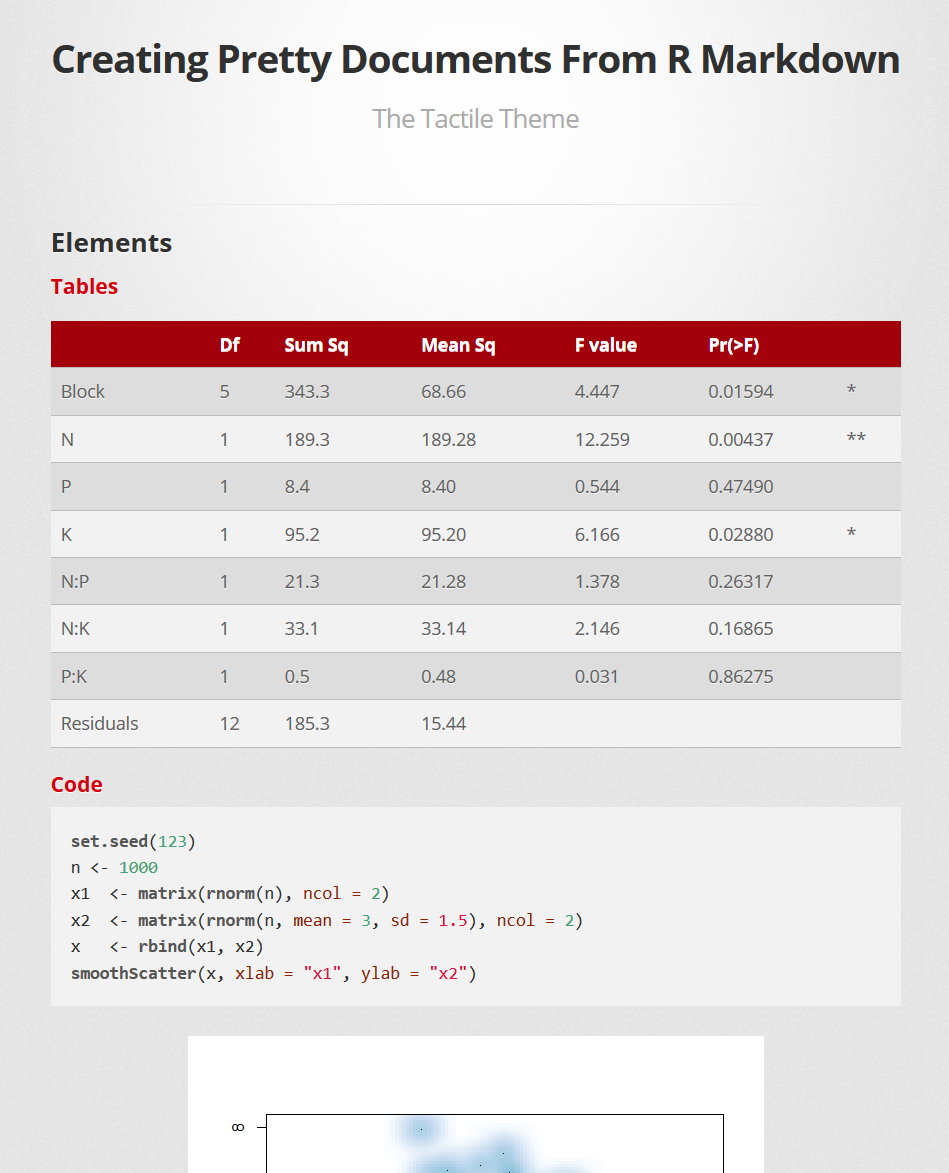Click the value 343.3 in Block row

point(307,391)
